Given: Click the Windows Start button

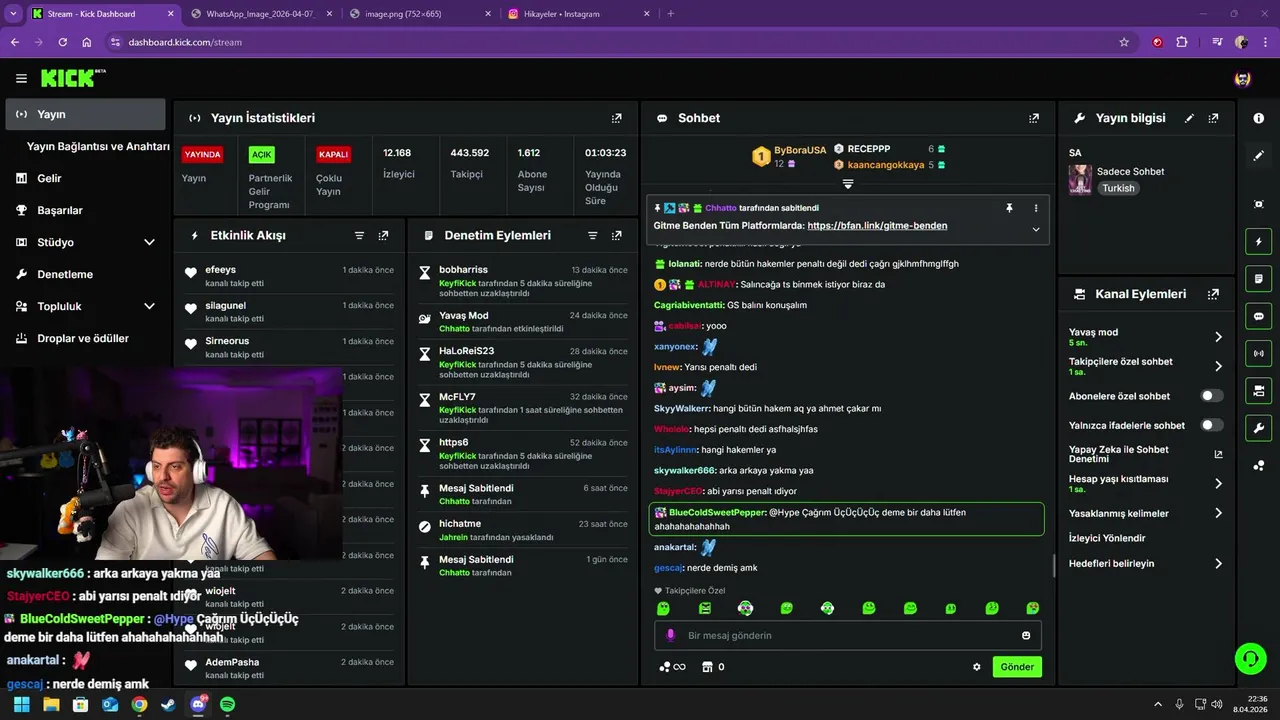Looking at the screenshot, I should pos(21,705).
